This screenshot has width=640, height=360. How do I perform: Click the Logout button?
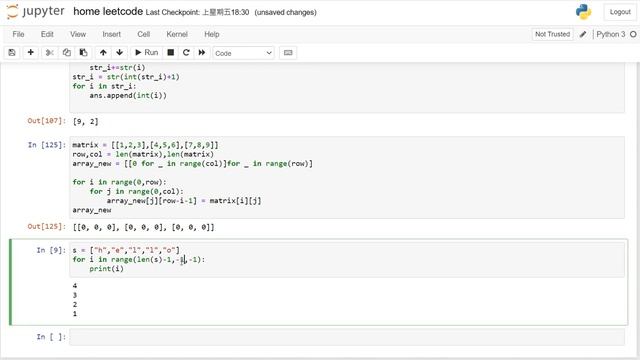620,12
